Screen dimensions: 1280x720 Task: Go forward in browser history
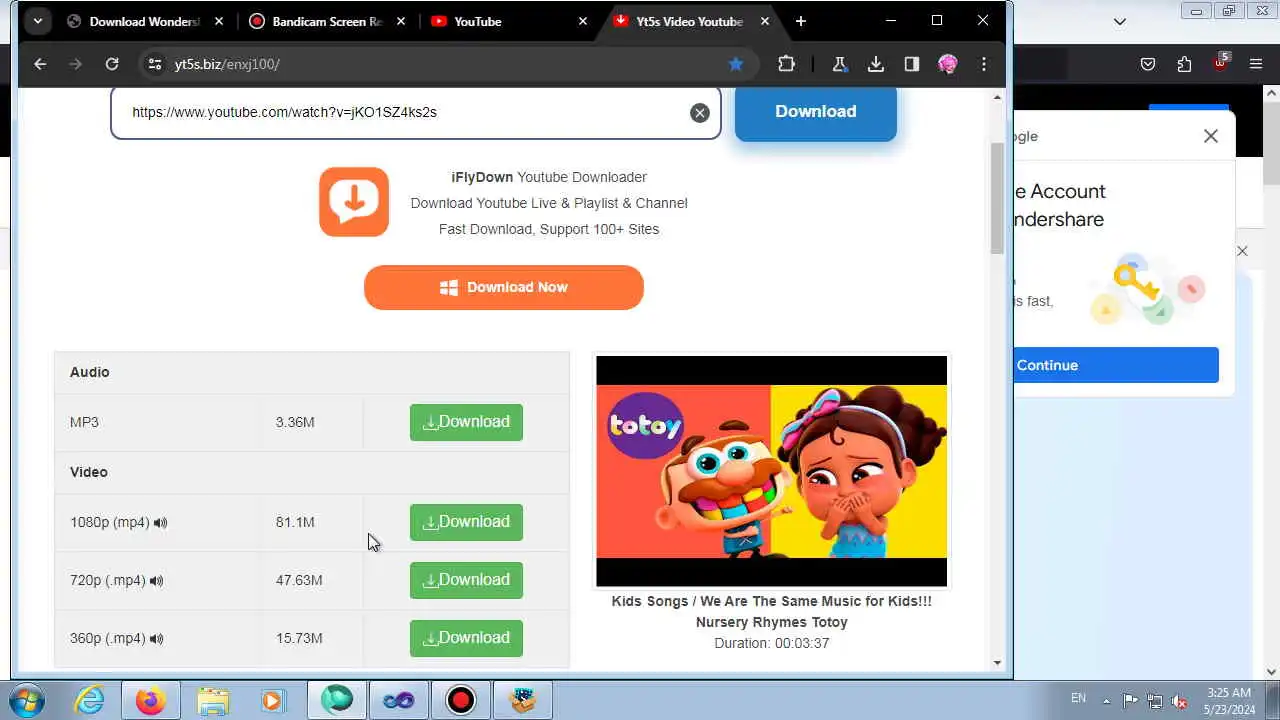(76, 64)
